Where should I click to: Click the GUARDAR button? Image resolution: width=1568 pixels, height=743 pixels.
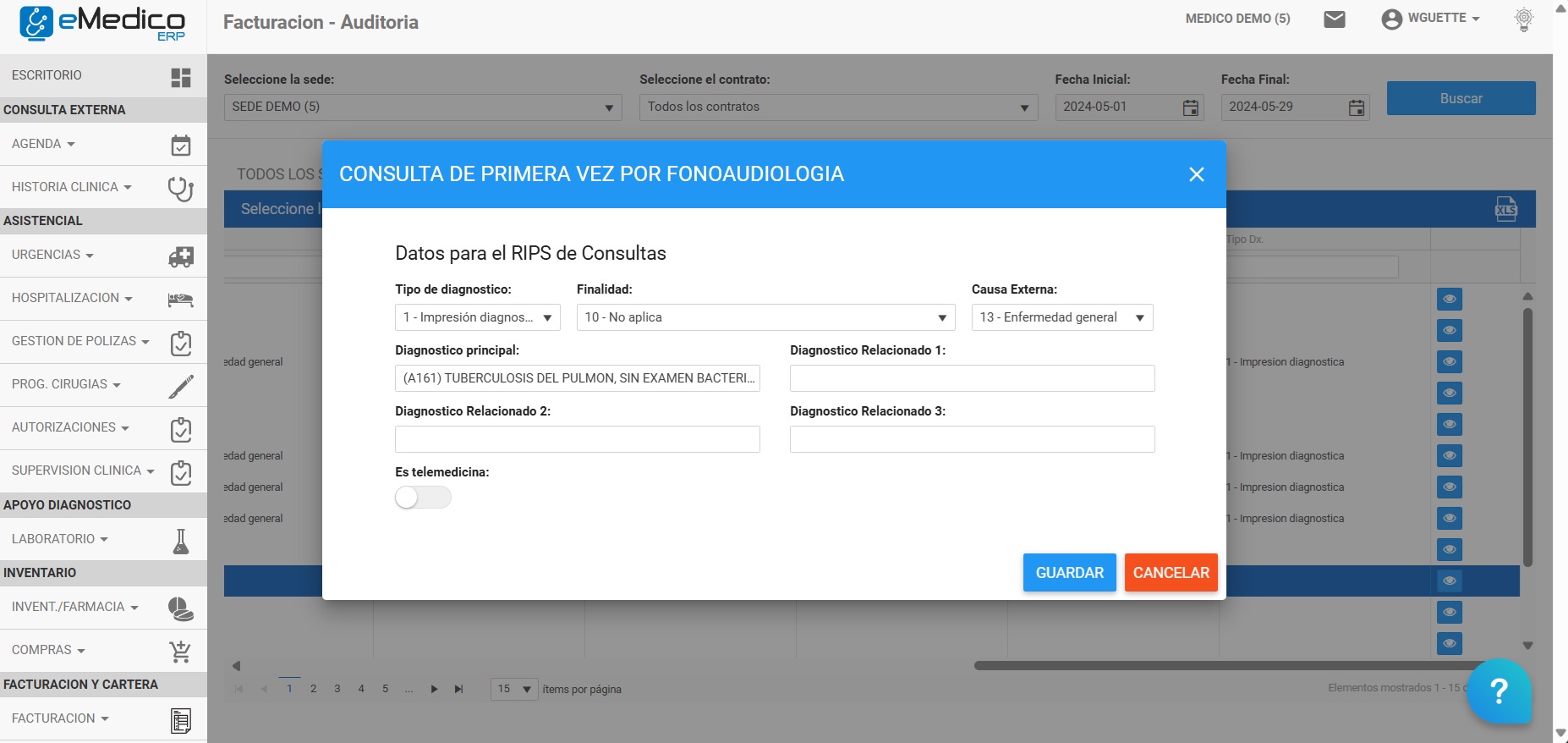click(1070, 573)
